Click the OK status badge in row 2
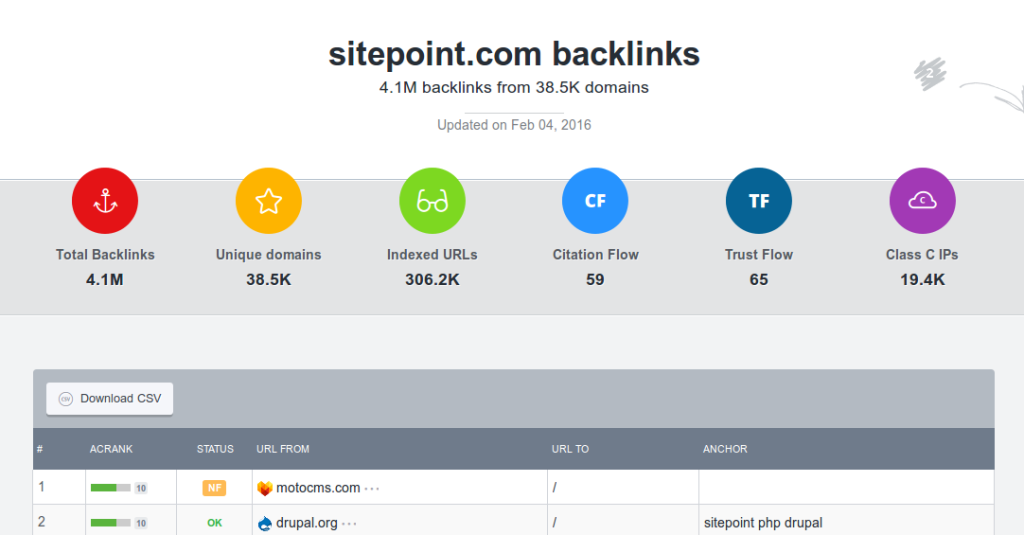Screen dimensions: 1024x535 pyautogui.click(x=215, y=522)
